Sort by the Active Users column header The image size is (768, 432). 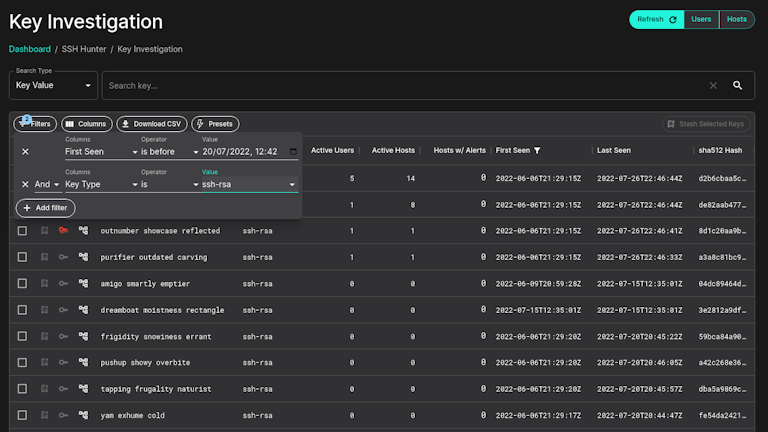coord(332,150)
